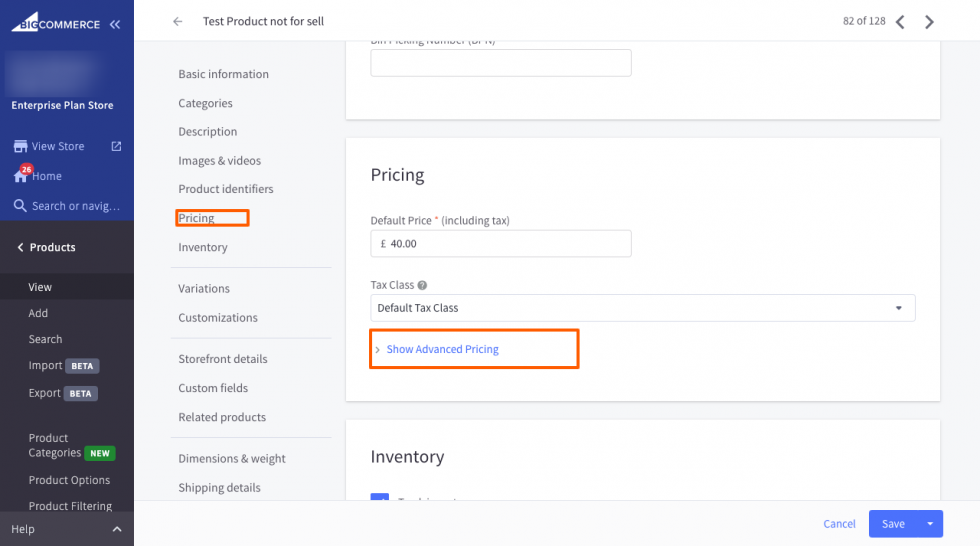Open the Default Tax Class dropdown
This screenshot has width=980, height=546.
[642, 308]
